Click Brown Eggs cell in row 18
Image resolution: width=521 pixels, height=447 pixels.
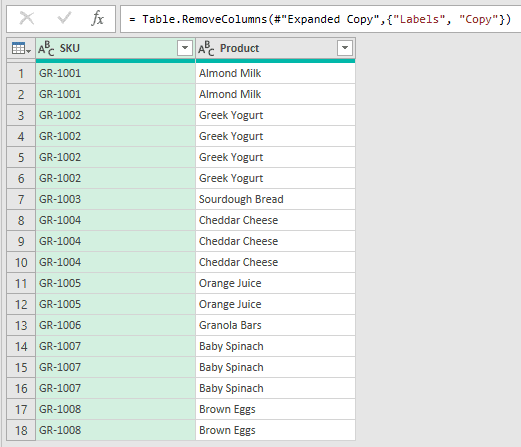click(275, 430)
